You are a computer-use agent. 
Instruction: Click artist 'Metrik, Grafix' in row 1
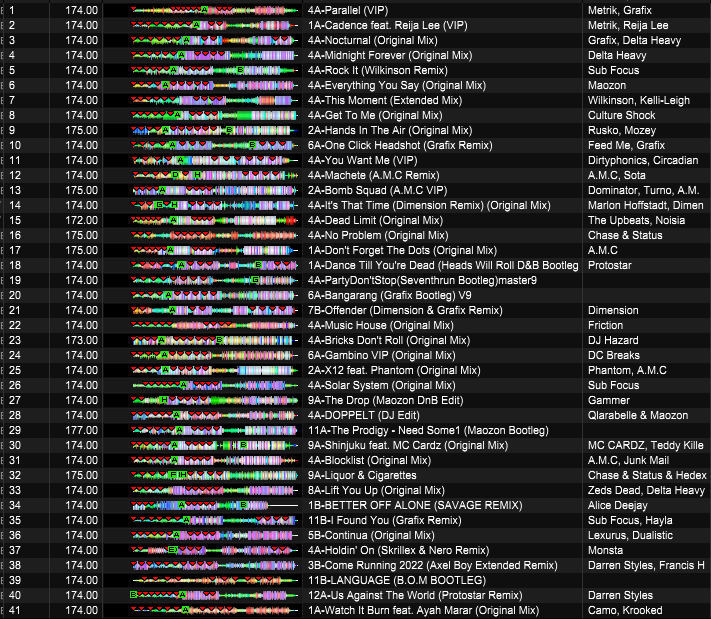click(x=619, y=10)
